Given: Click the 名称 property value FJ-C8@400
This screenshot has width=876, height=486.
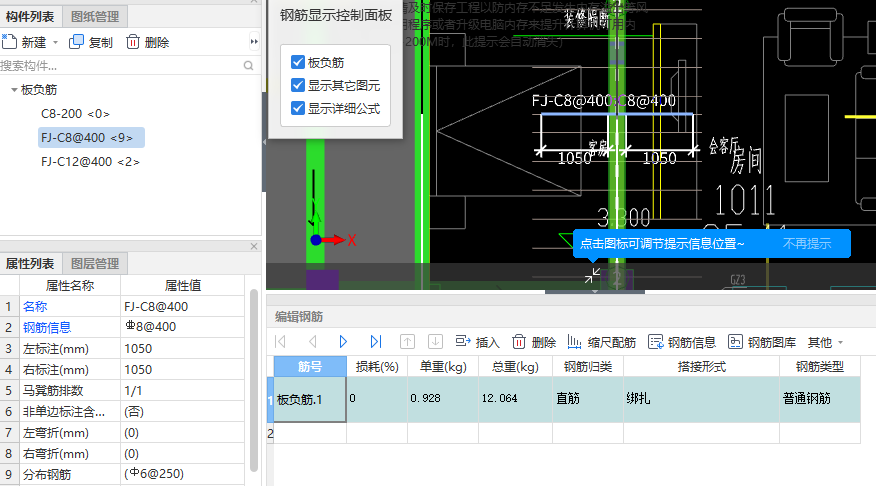Looking at the screenshot, I should click(183, 307).
